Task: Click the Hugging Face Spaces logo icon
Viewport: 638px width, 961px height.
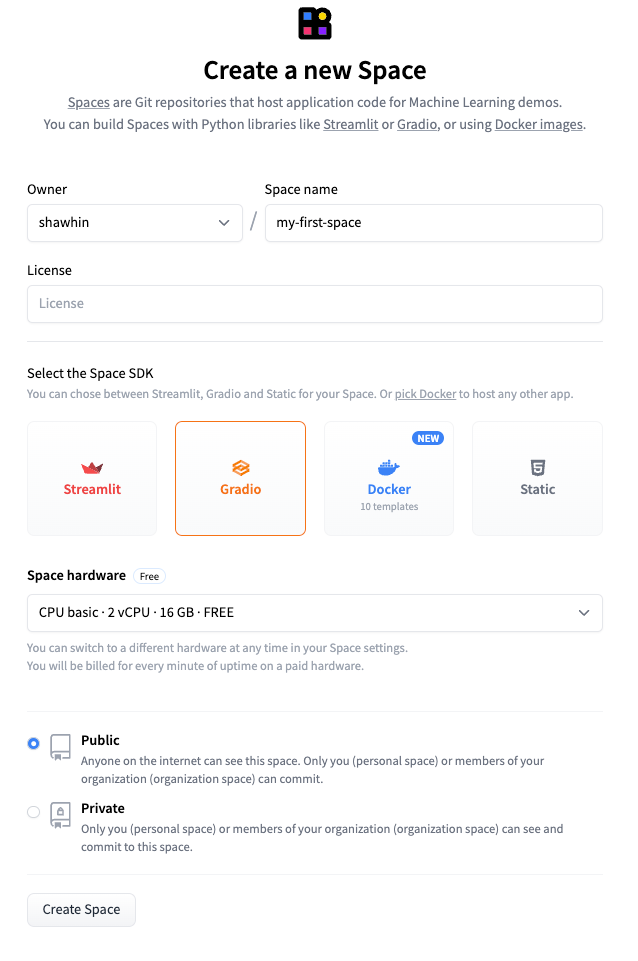Action: (315, 23)
